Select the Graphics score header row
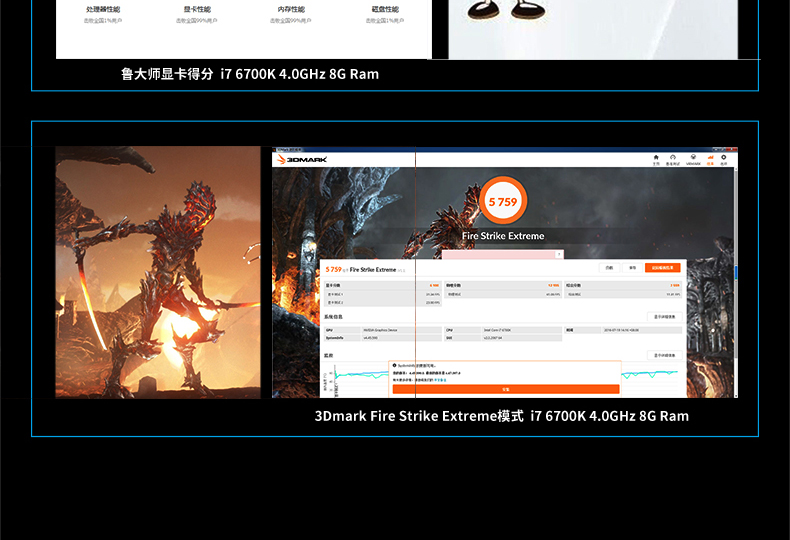 383,285
